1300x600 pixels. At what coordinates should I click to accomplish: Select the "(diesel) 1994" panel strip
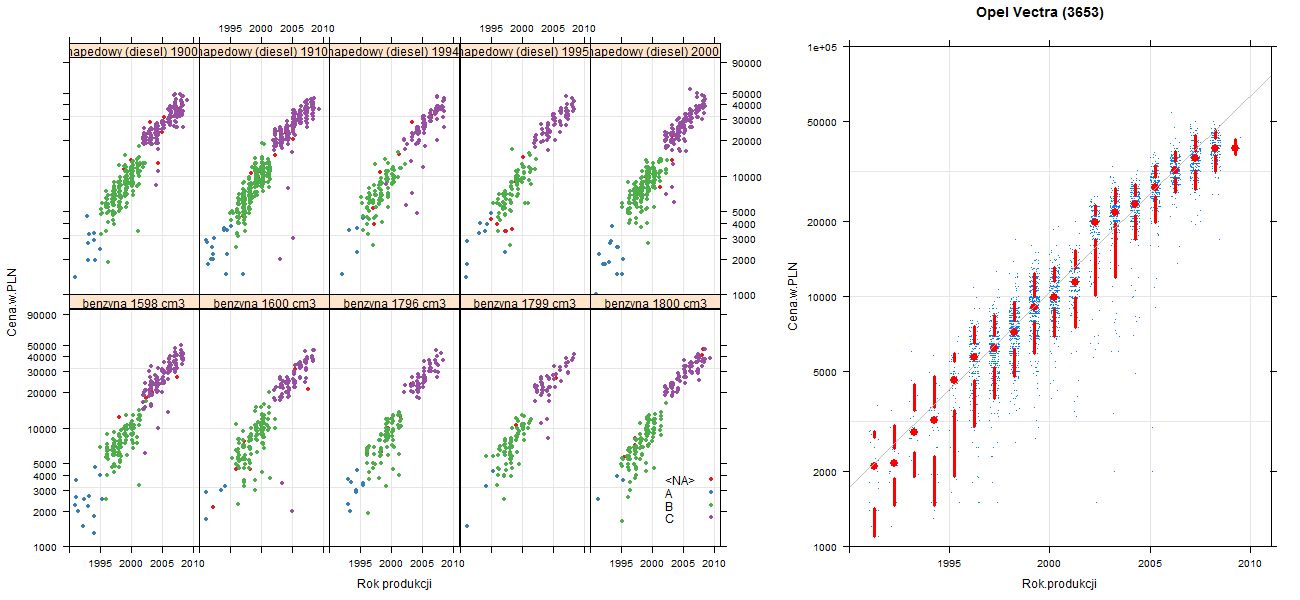click(394, 51)
